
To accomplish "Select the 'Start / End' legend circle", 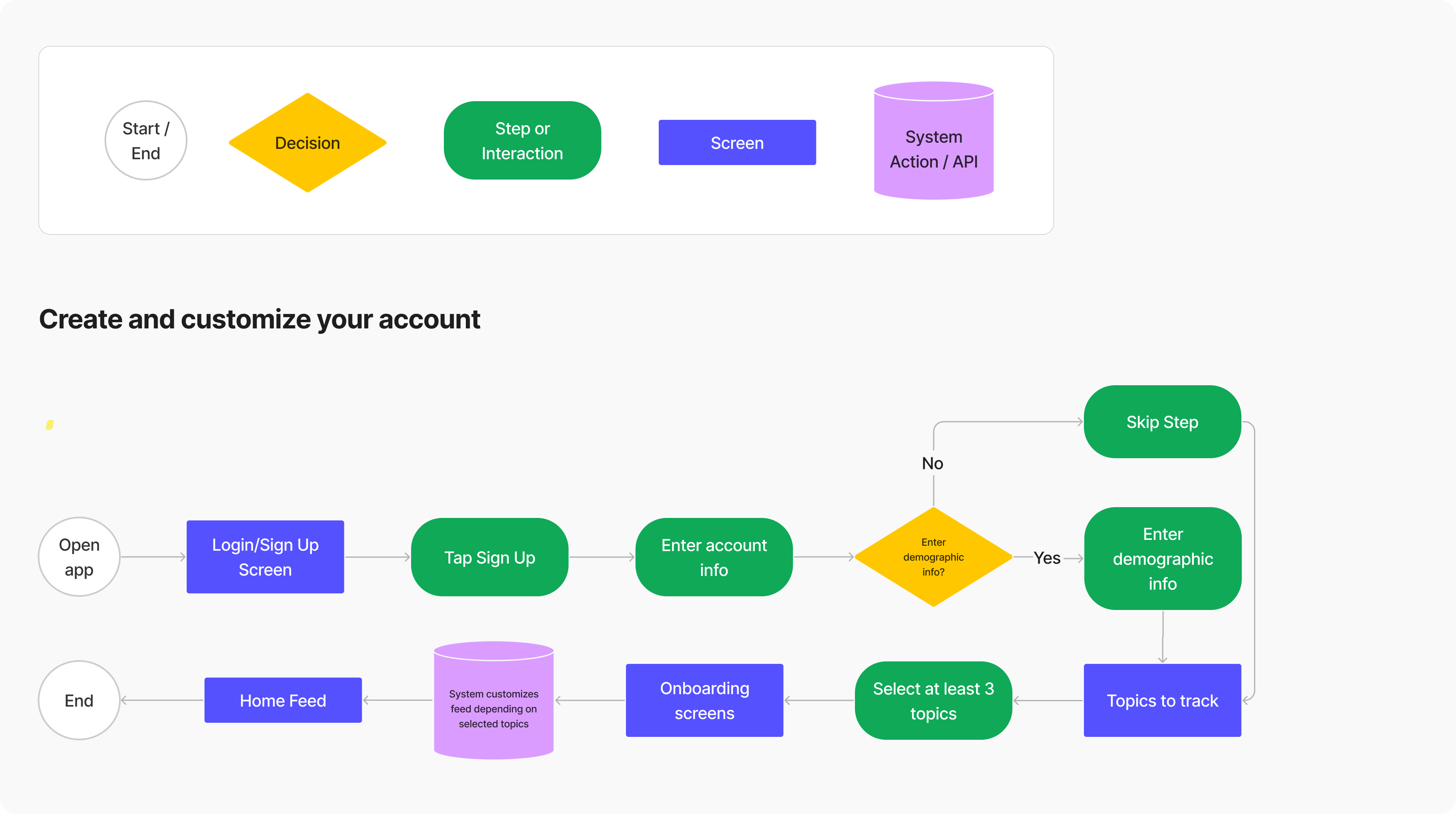I will click(146, 141).
